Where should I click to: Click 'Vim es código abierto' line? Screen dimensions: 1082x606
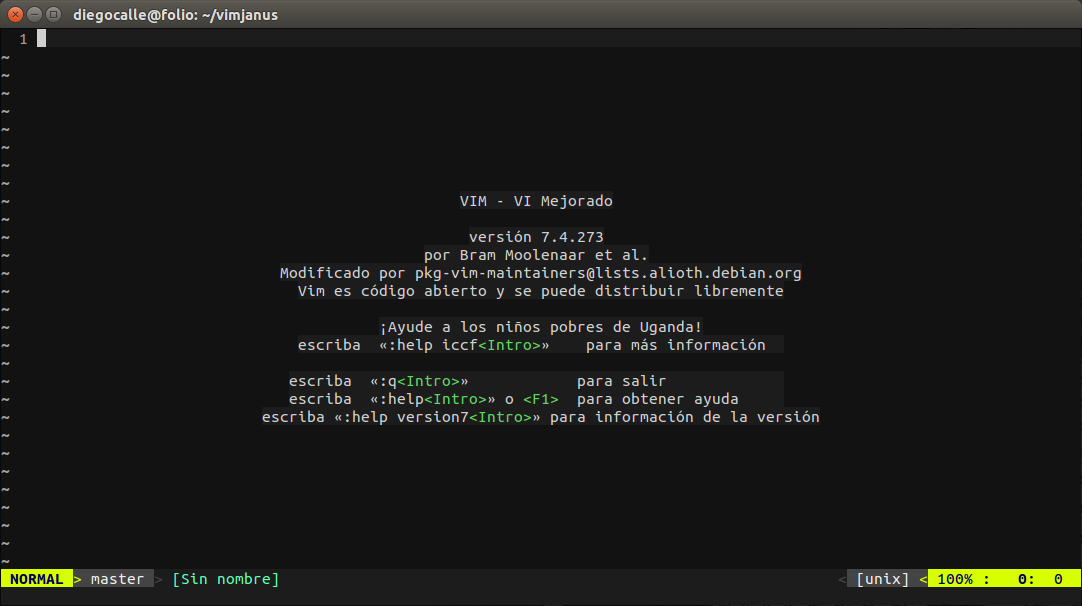pyautogui.click(x=540, y=291)
